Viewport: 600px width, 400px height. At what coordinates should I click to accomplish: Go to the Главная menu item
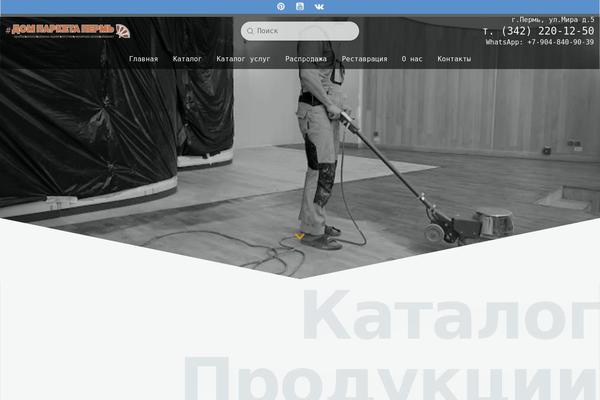[143, 59]
